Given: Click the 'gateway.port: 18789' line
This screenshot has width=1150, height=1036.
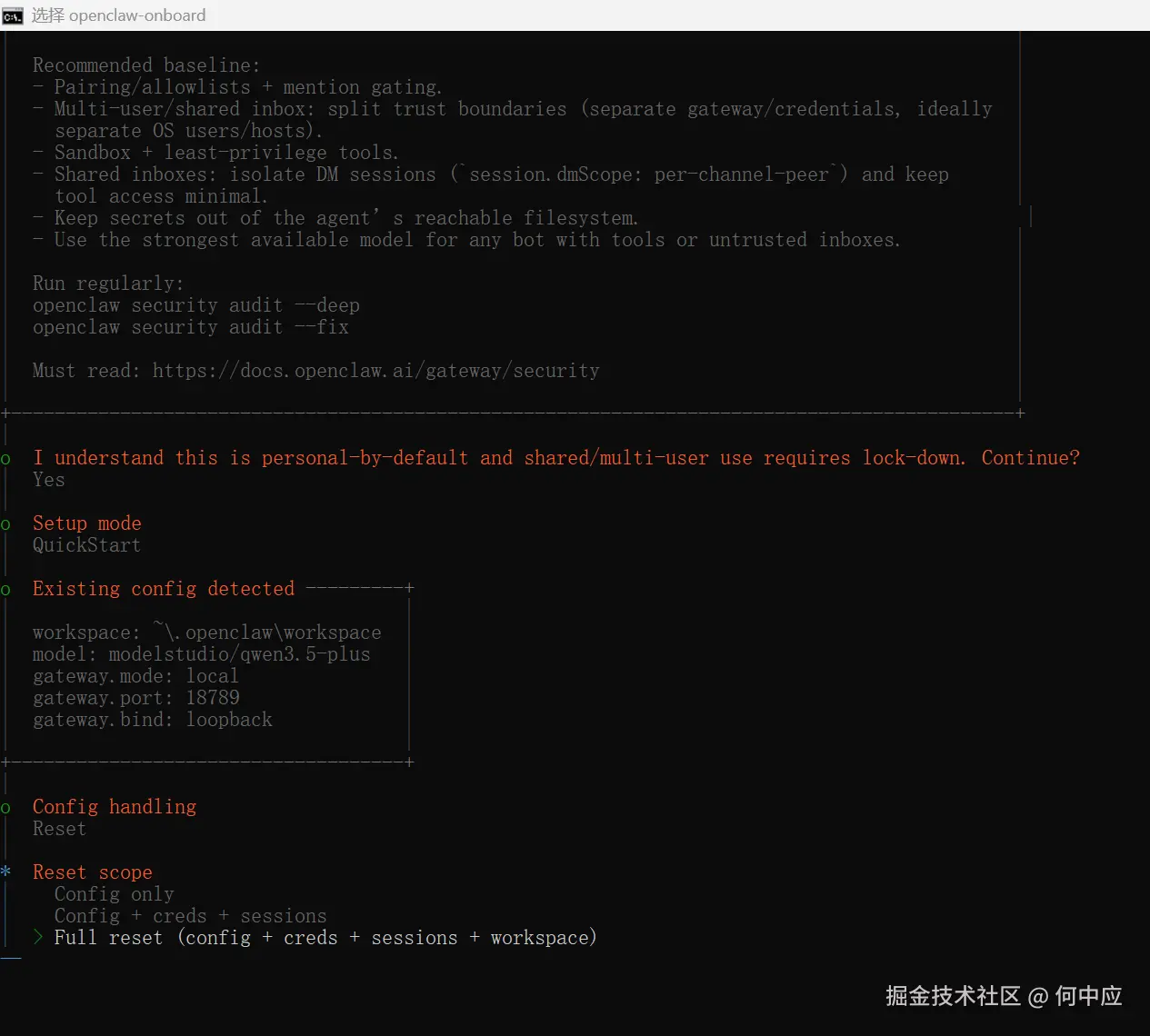Looking at the screenshot, I should tap(136, 698).
